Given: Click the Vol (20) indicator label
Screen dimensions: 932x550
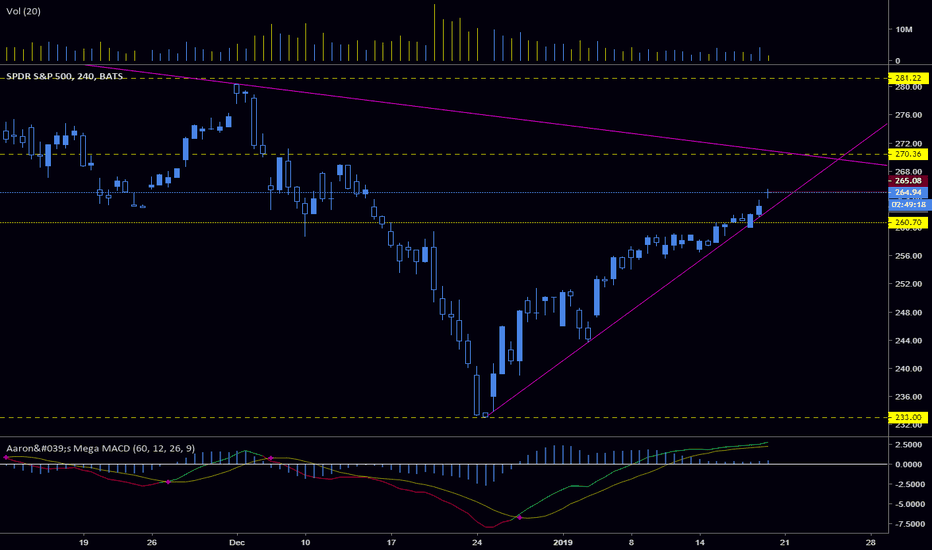Looking at the screenshot, I should tap(23, 11).
